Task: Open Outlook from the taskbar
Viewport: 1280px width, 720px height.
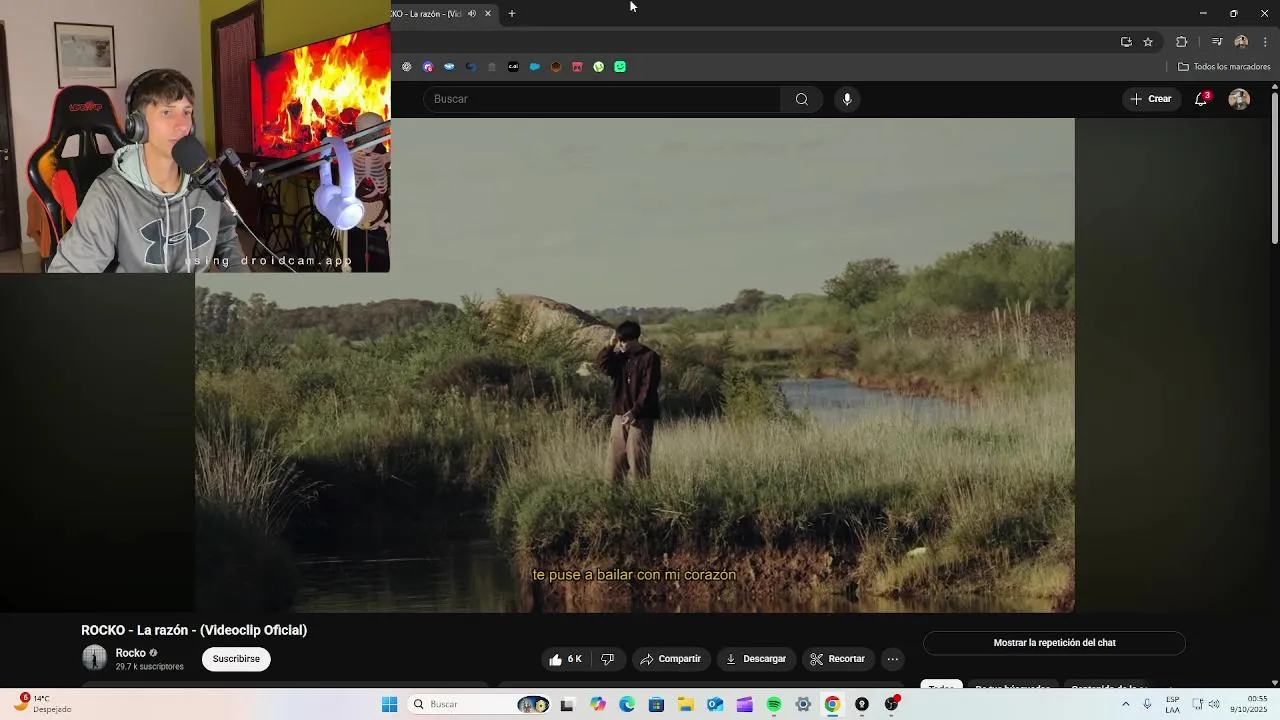Action: (715, 704)
